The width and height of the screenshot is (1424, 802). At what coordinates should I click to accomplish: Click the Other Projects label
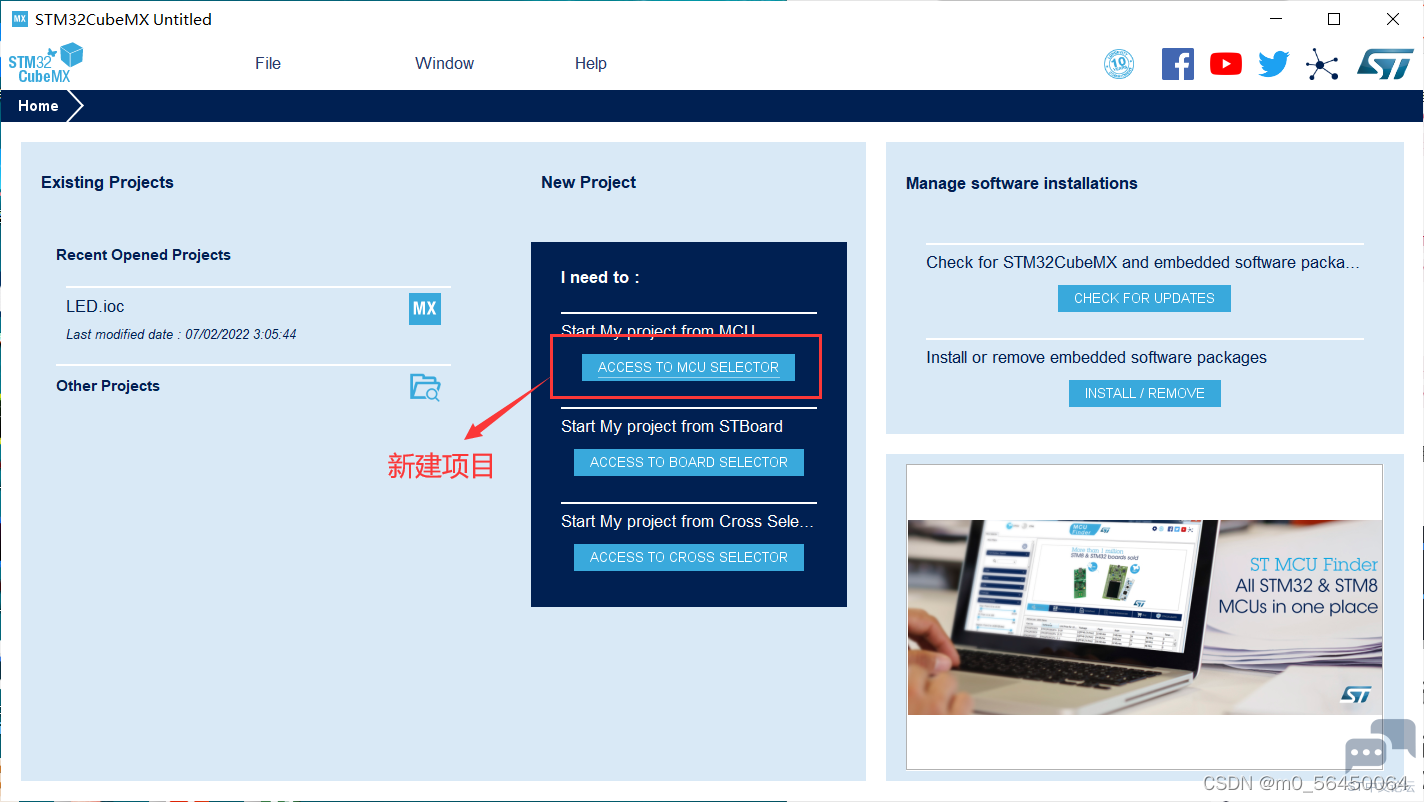coord(108,386)
